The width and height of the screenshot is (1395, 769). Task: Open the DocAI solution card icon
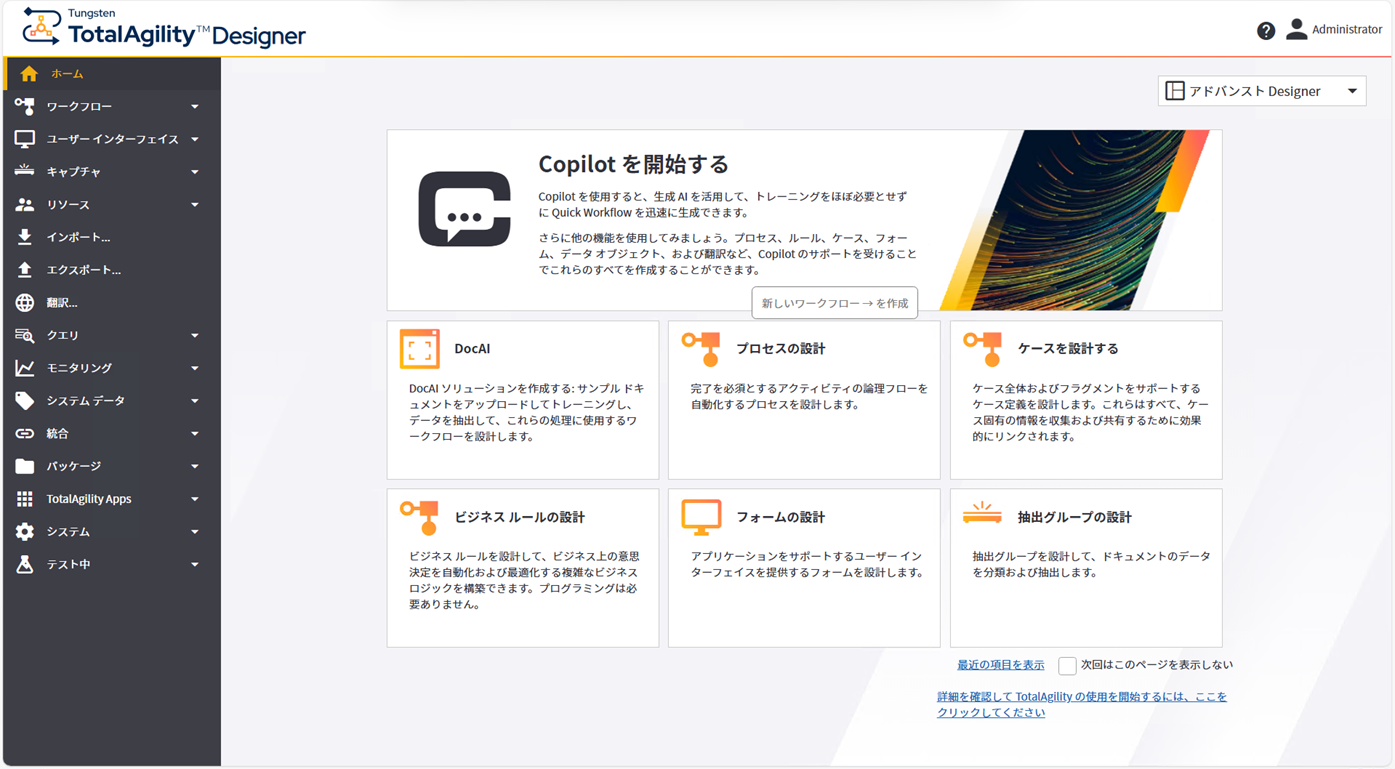[420, 348]
